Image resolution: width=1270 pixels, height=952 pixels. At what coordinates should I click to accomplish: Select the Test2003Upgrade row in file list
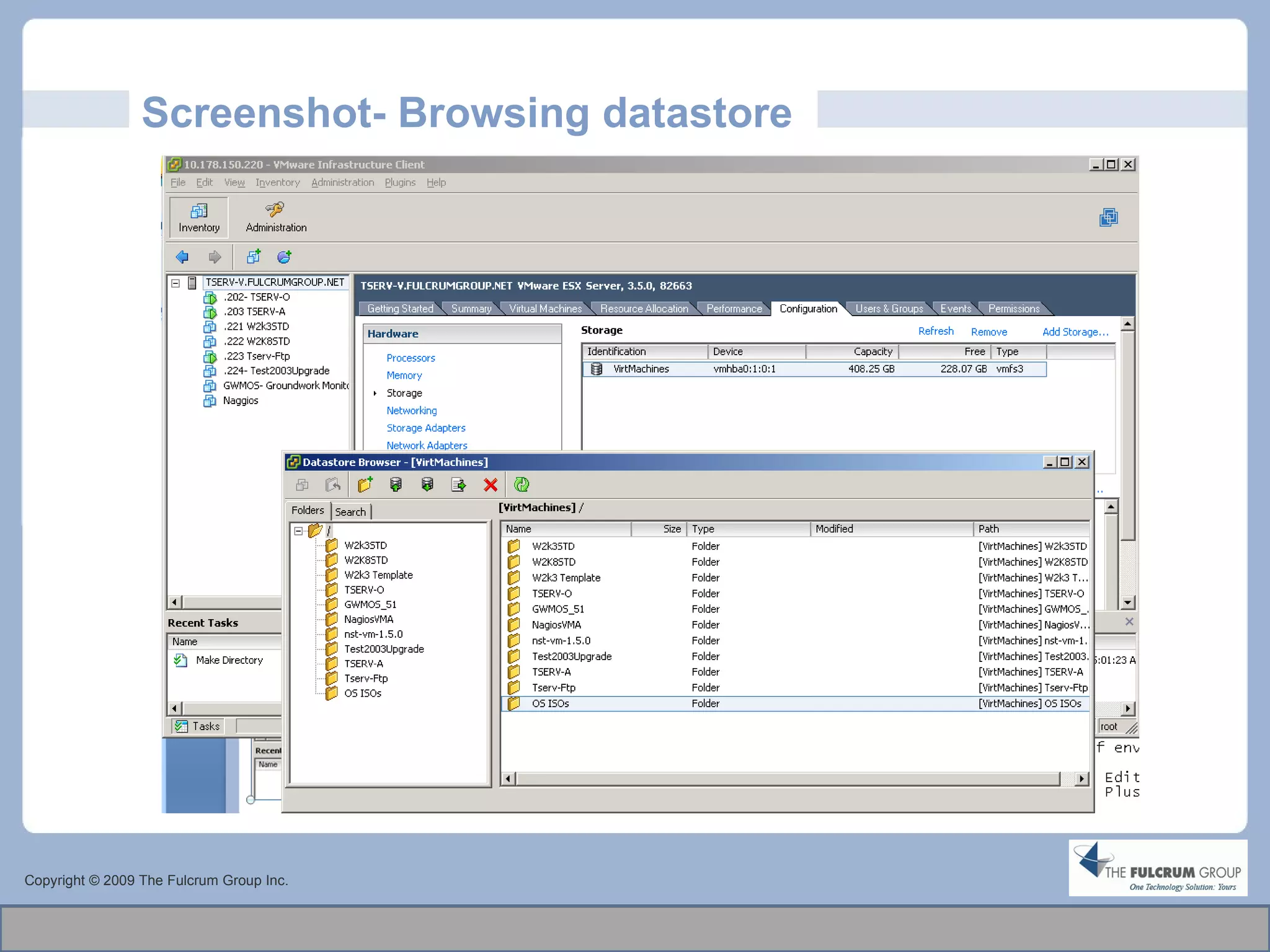tap(795, 656)
